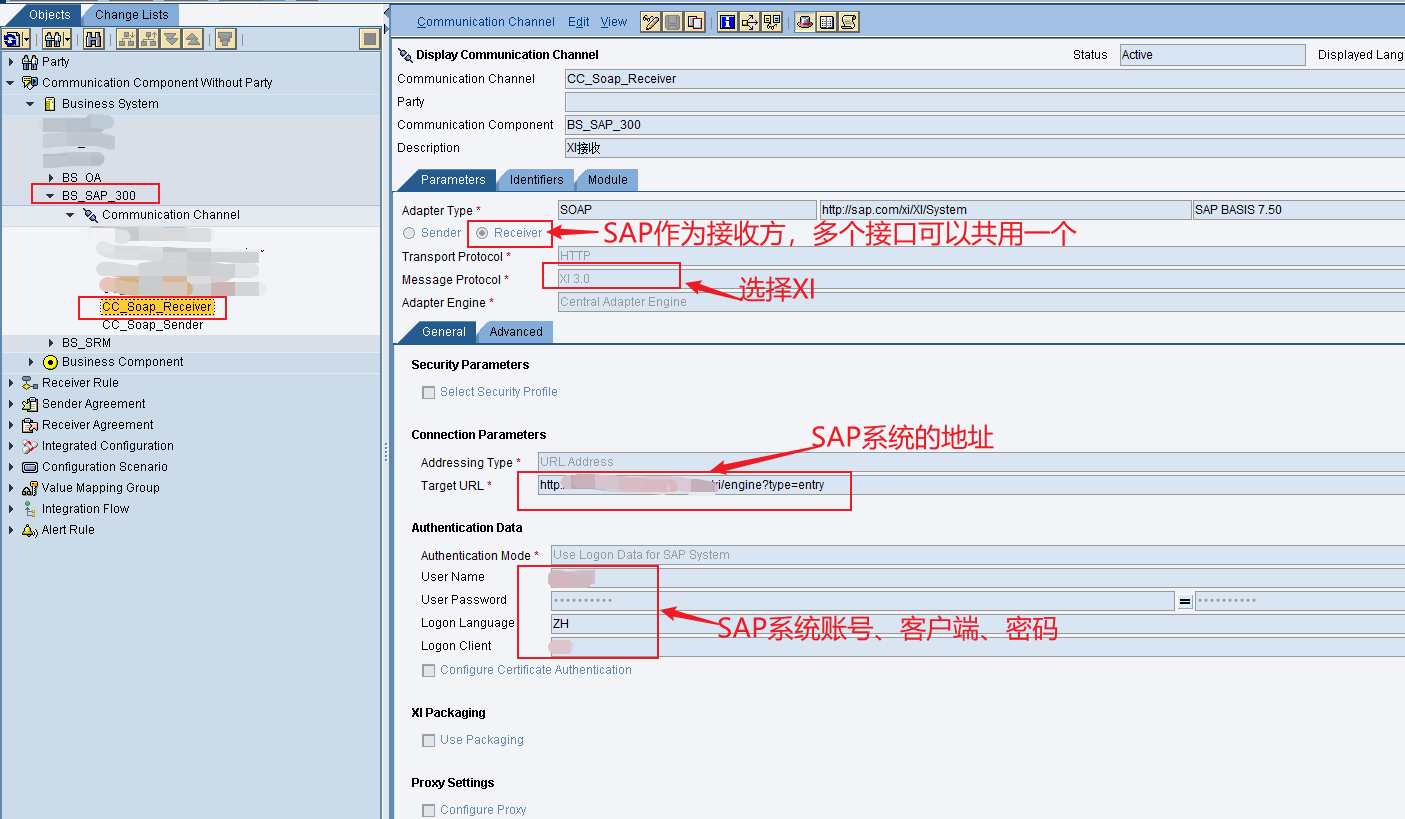Image resolution: width=1405 pixels, height=819 pixels.
Task: Open the Identifiers tab
Action: coord(536,180)
